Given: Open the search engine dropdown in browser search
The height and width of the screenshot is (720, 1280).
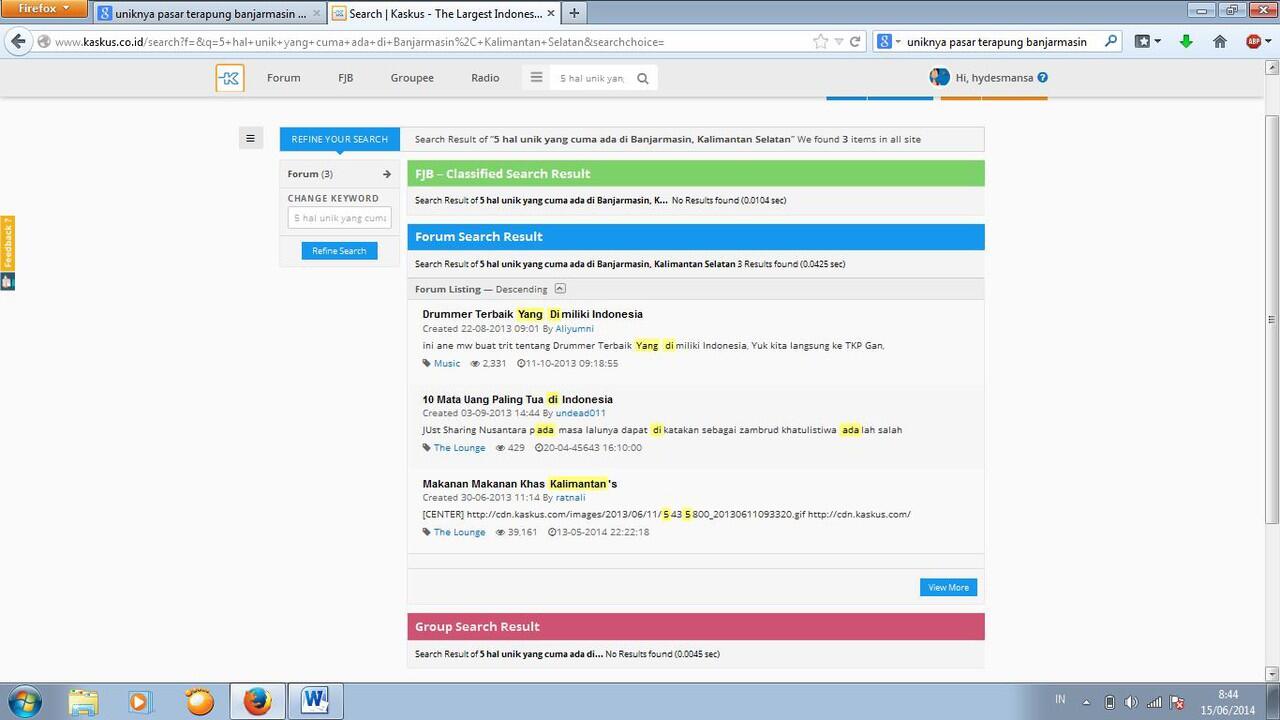Looking at the screenshot, I should (x=889, y=42).
